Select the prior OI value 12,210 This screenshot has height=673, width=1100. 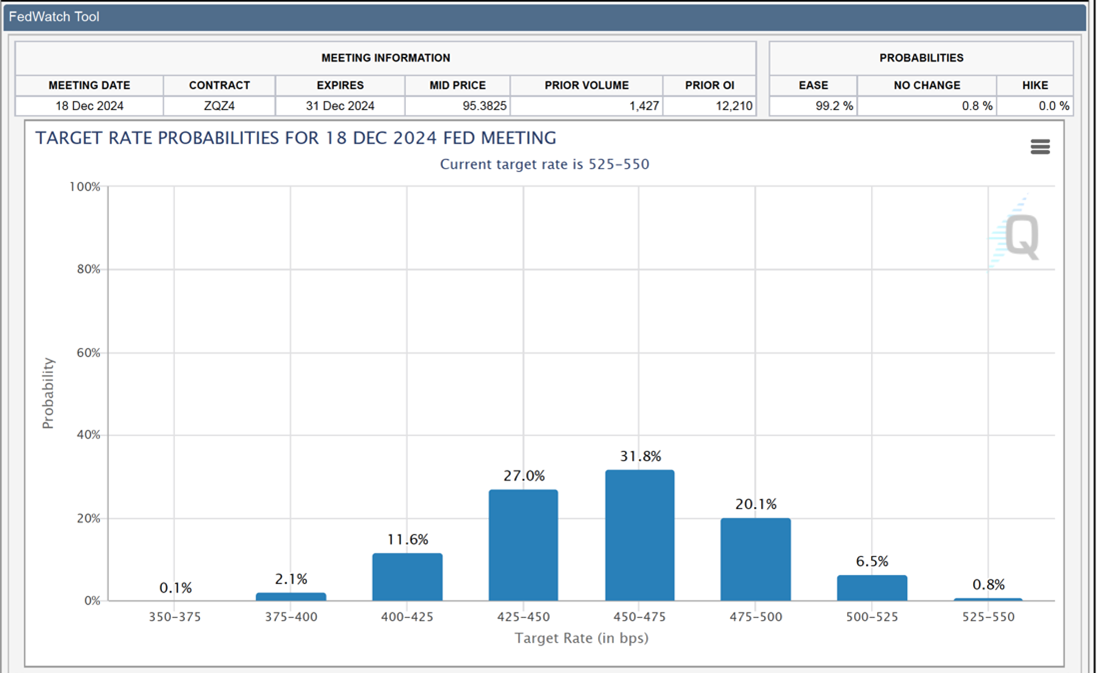click(709, 106)
